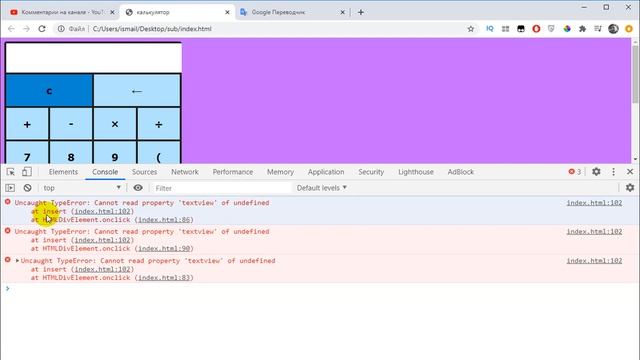
Task: Switch to the Sources tab
Action: point(144,172)
